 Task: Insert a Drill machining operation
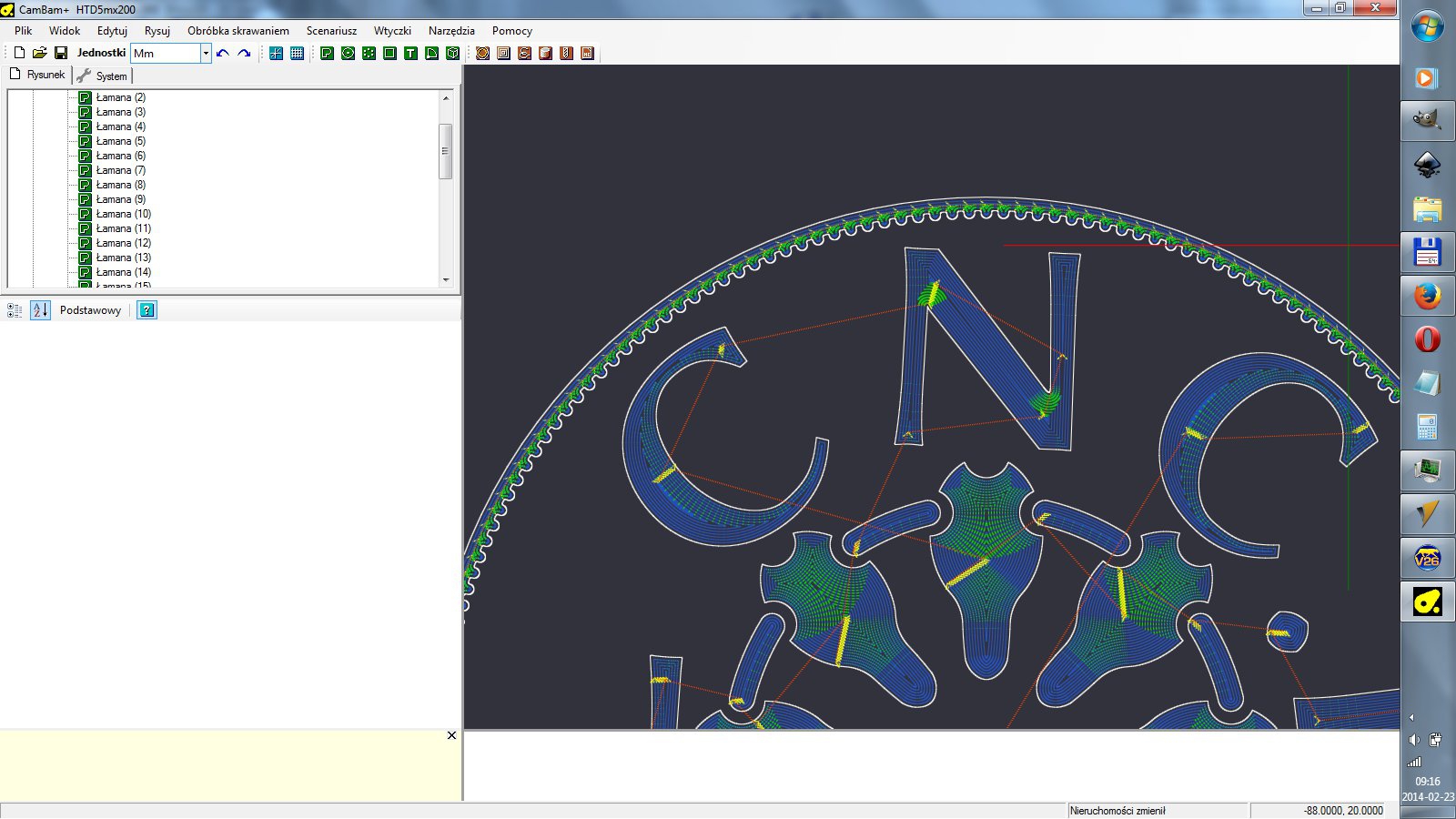point(566,53)
